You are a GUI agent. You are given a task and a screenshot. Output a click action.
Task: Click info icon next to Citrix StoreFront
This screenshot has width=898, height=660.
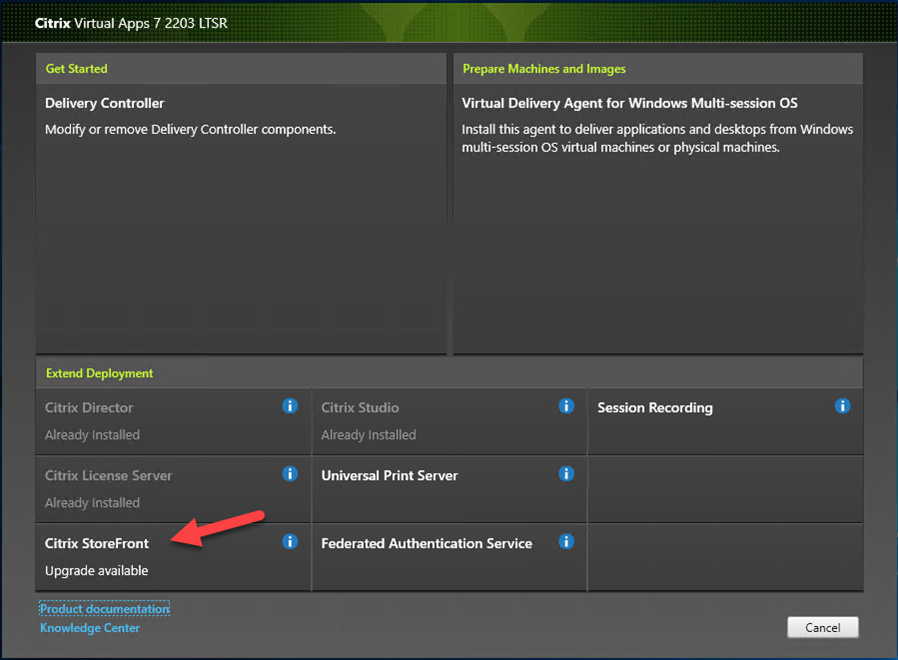[290, 541]
